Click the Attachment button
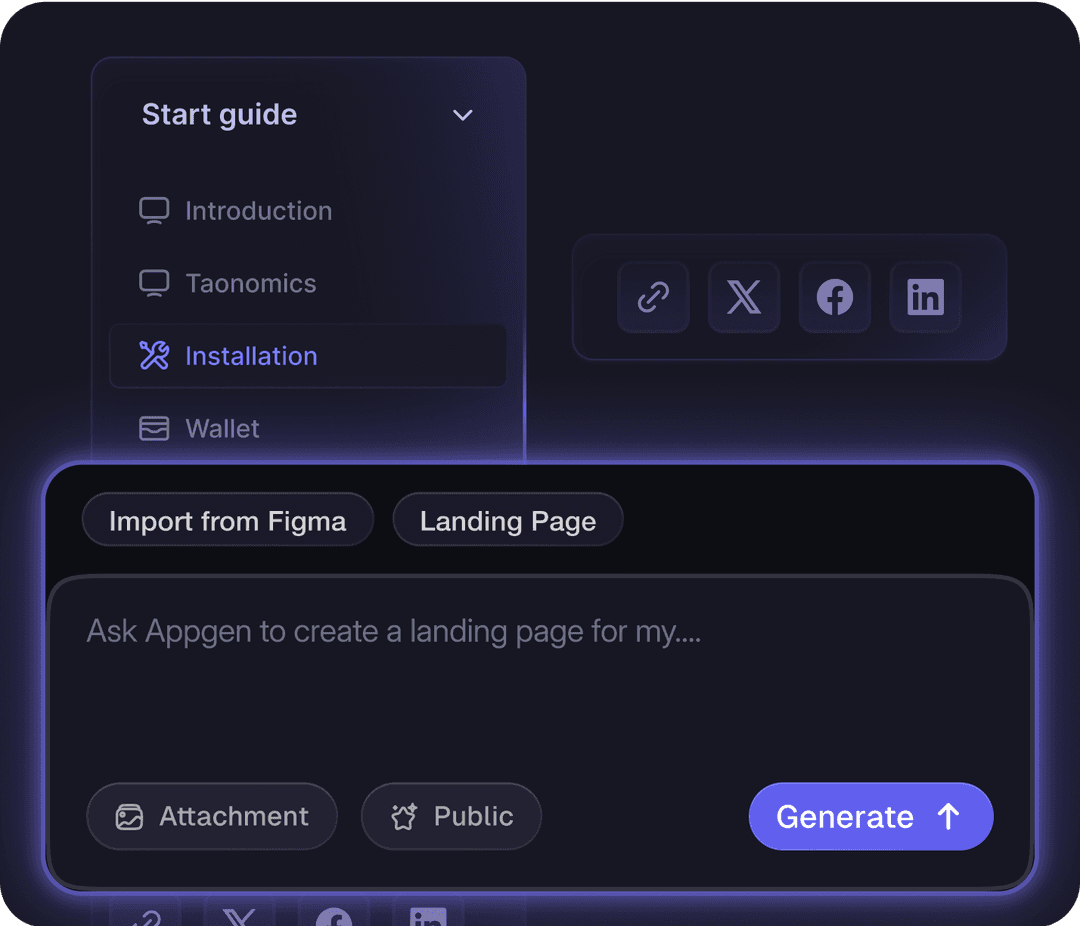This screenshot has height=926, width=1080. click(x=212, y=816)
